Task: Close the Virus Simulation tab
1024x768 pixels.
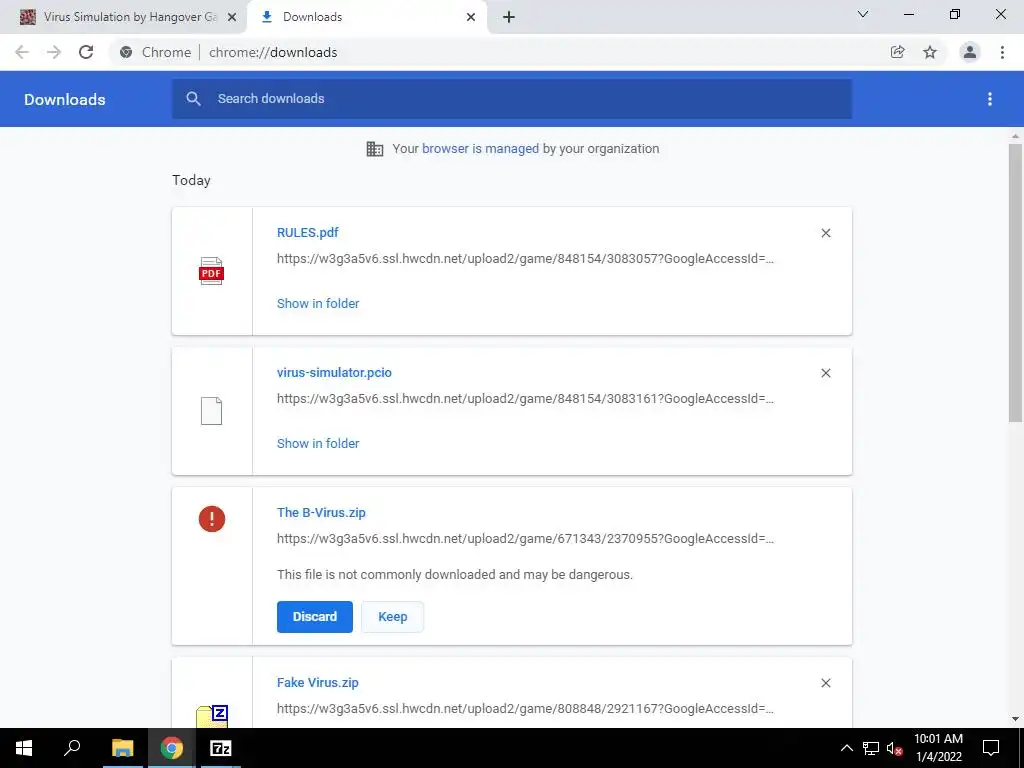Action: pyautogui.click(x=232, y=17)
